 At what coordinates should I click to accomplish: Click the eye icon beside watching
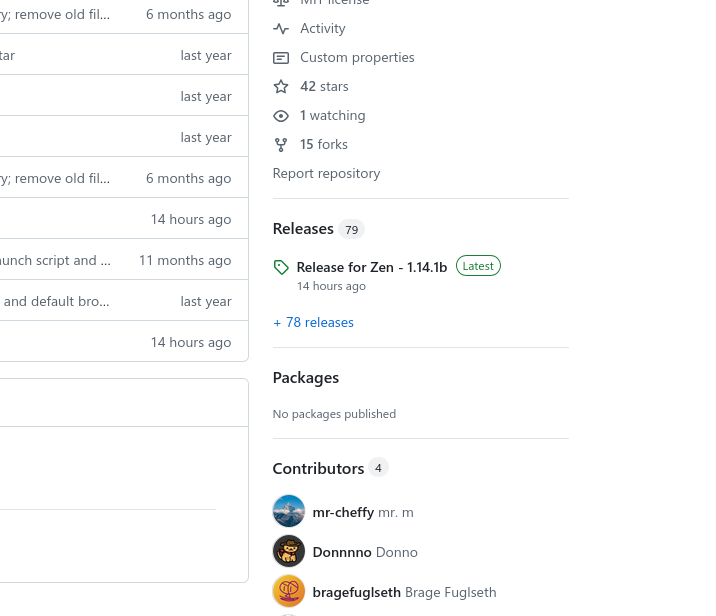(x=281, y=116)
